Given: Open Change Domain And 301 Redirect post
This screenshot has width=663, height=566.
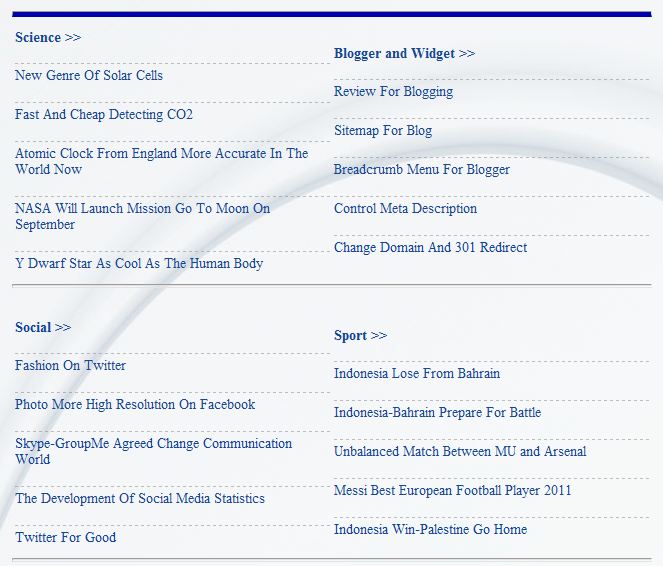Looking at the screenshot, I should 430,247.
